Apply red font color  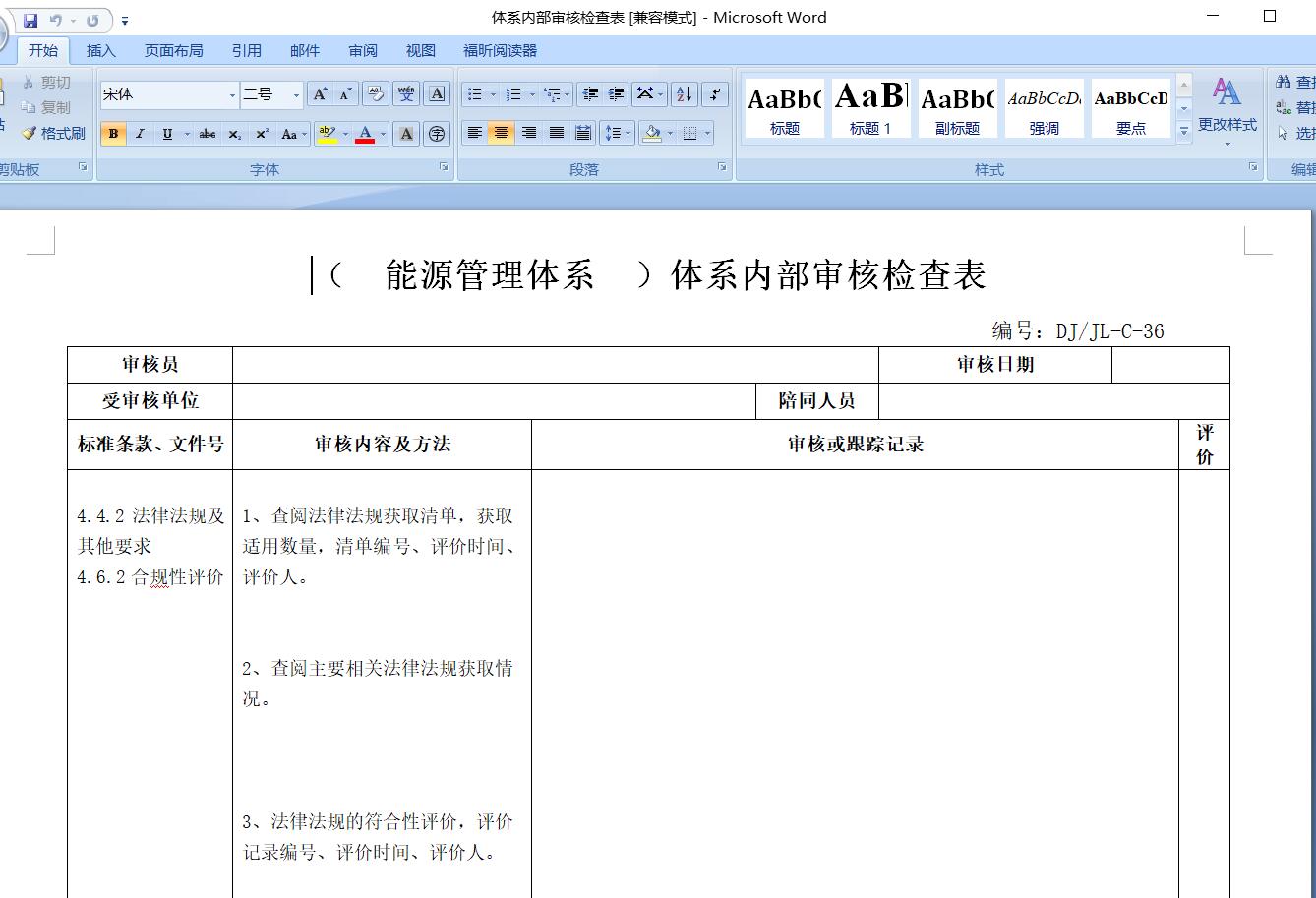click(x=365, y=134)
